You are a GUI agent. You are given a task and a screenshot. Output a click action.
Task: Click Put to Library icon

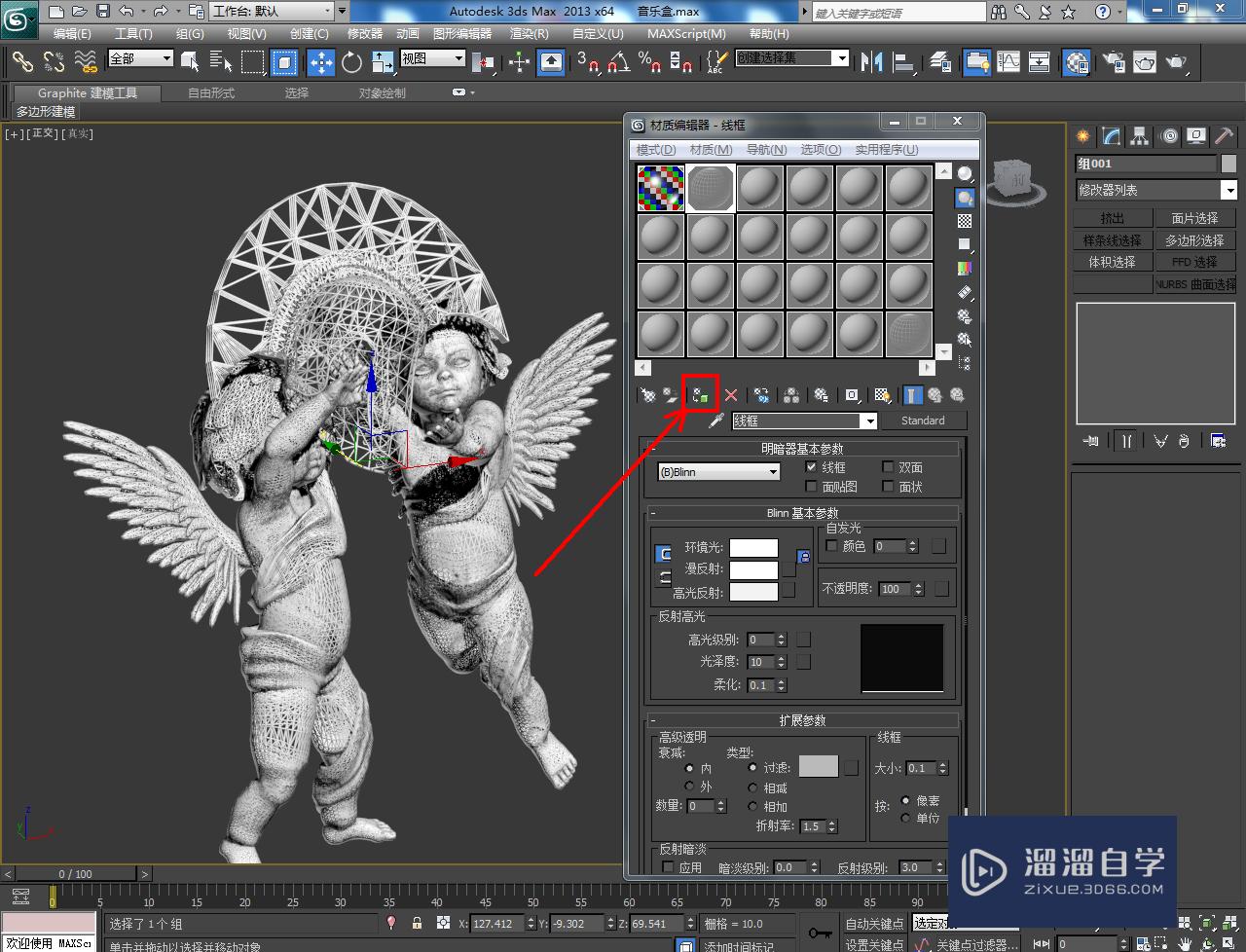pos(822,395)
